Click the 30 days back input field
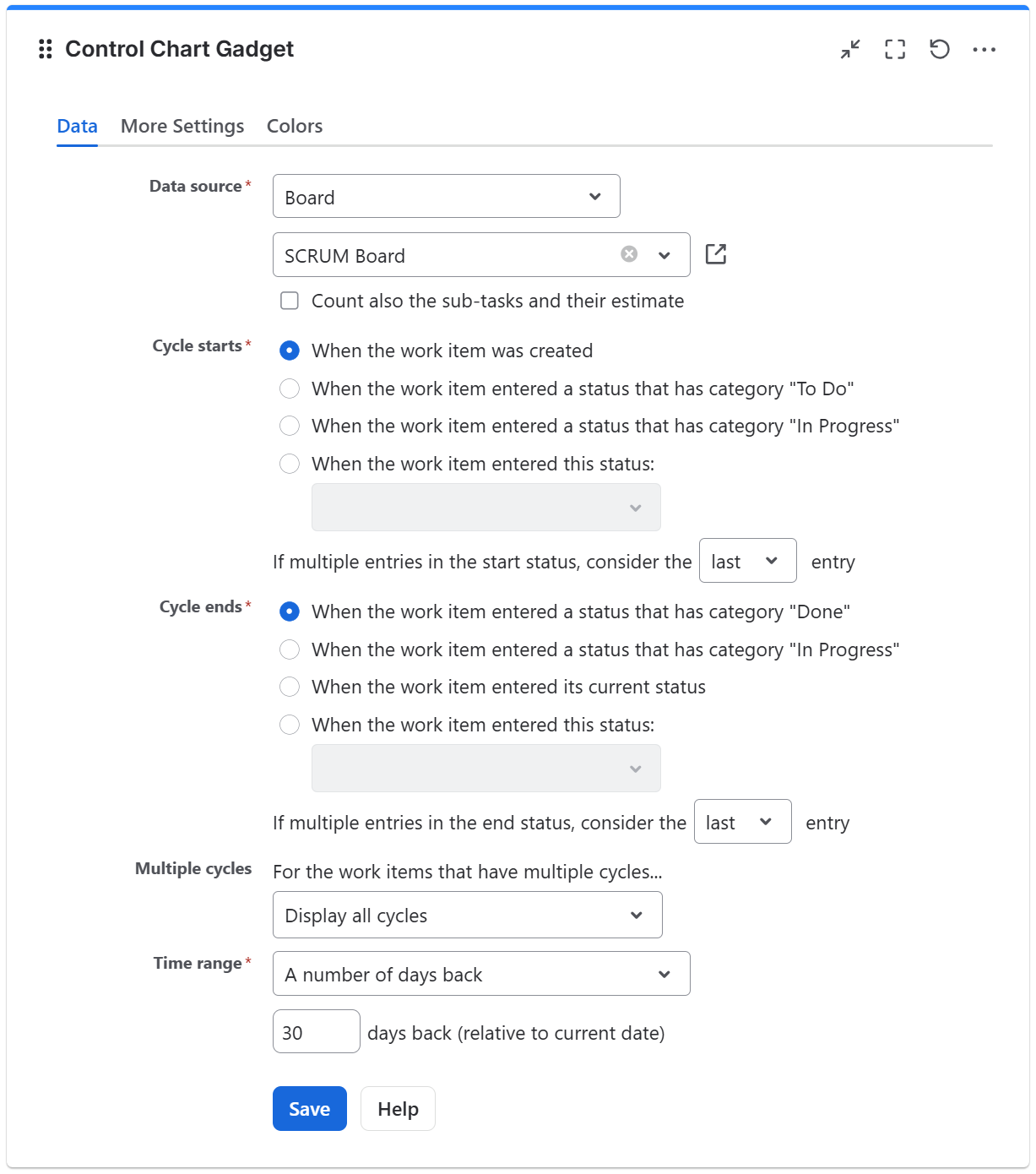Screen dimensions: 1036x1174 (x=317, y=1031)
